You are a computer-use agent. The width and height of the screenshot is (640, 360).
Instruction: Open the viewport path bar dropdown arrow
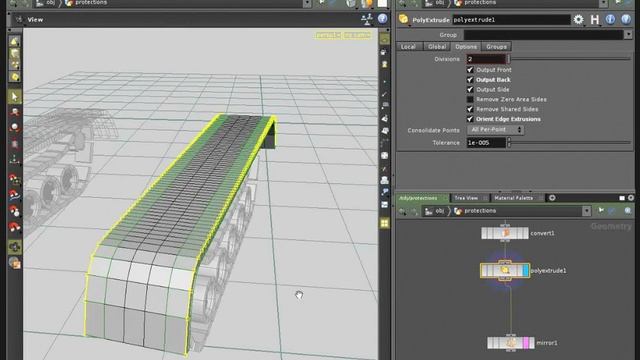pos(307,4)
